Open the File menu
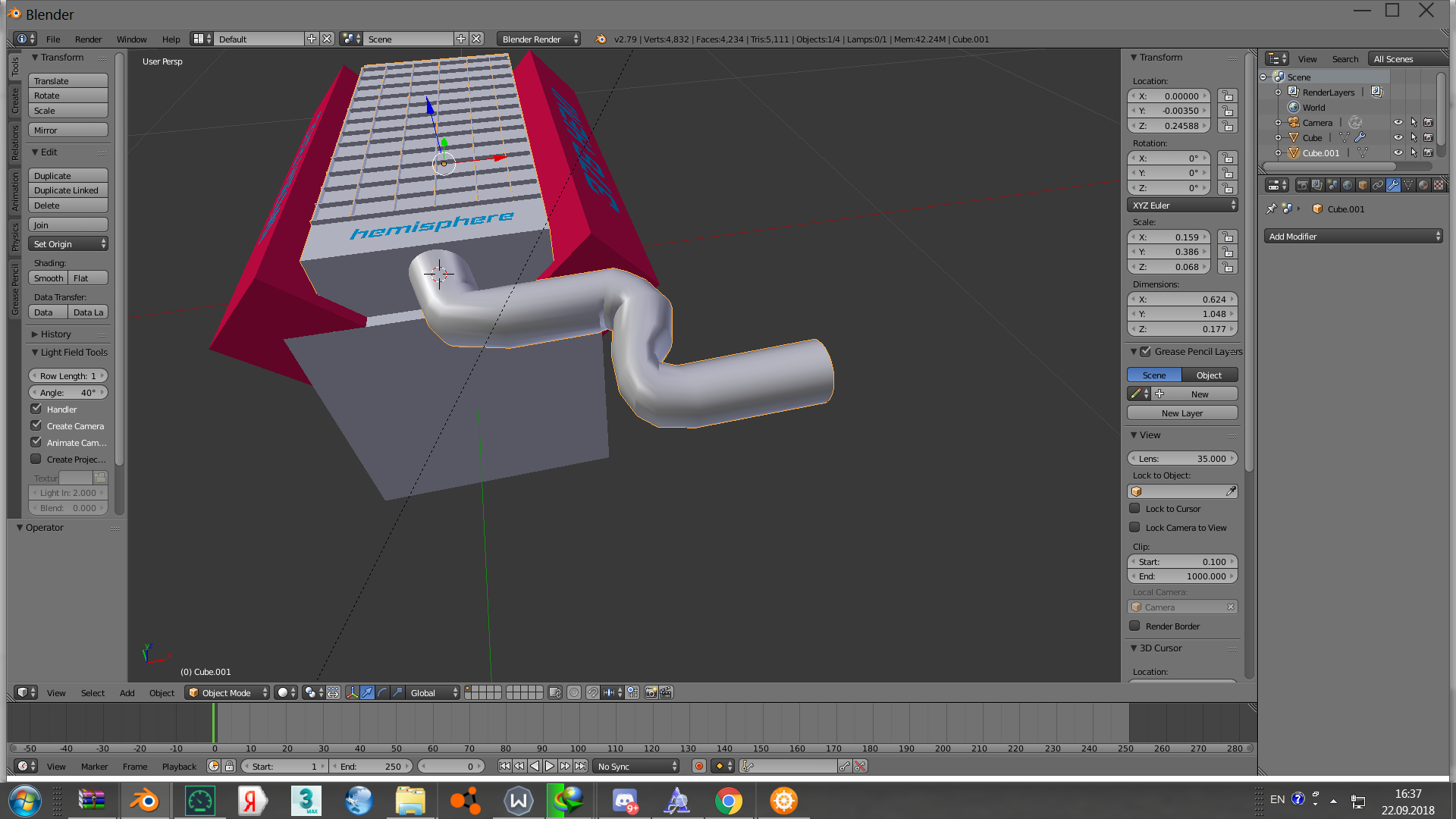This screenshot has width=1456, height=819. 53,39
